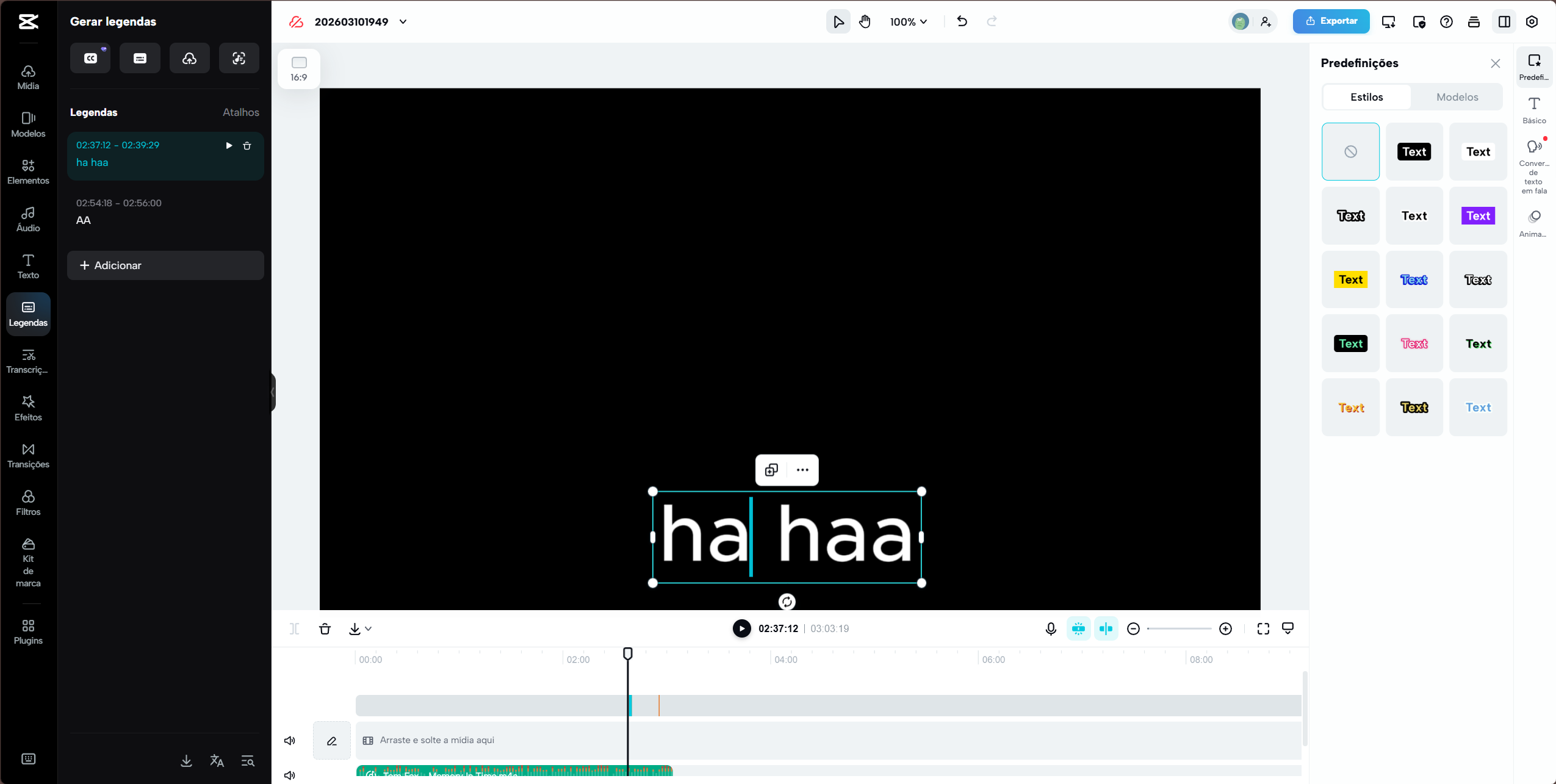Screen dimensions: 1556x784
Task: Open the download options dropdown near the trash icon
Action: [367, 628]
